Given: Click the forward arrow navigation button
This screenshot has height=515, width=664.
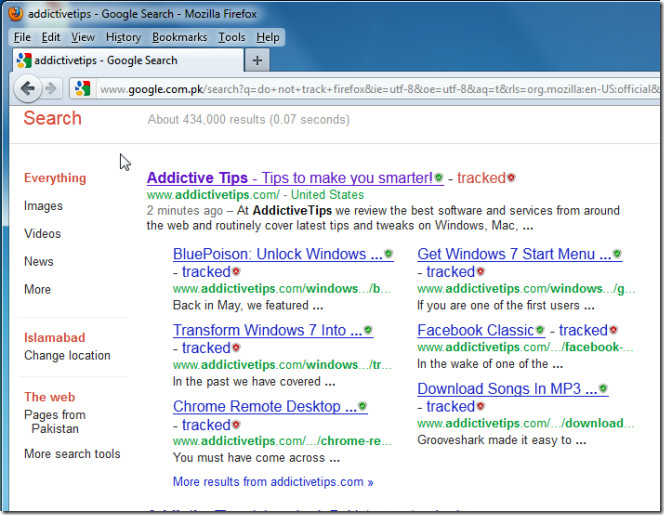Looking at the screenshot, I should tap(51, 89).
